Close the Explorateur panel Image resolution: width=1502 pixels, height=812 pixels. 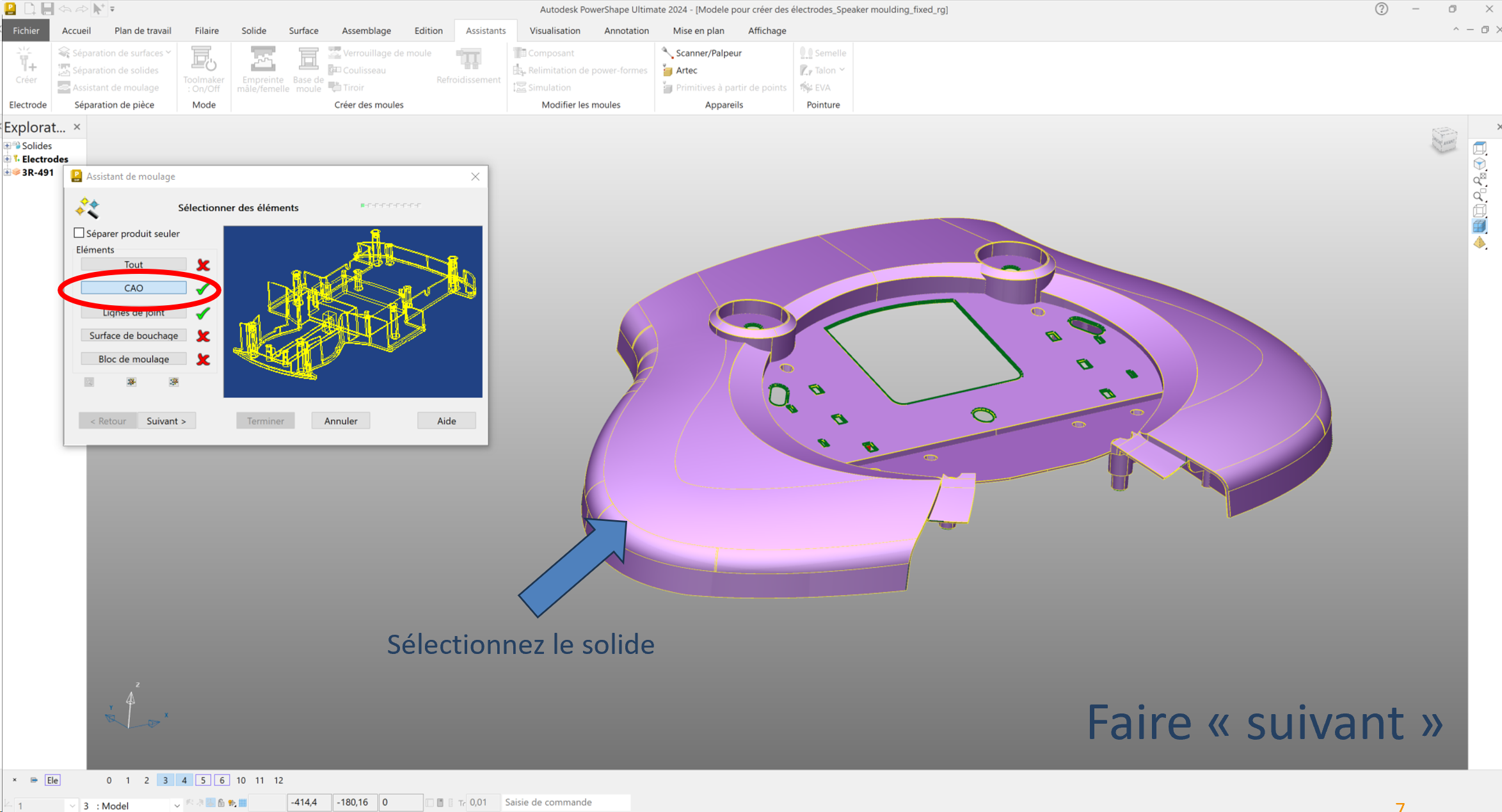pos(77,127)
